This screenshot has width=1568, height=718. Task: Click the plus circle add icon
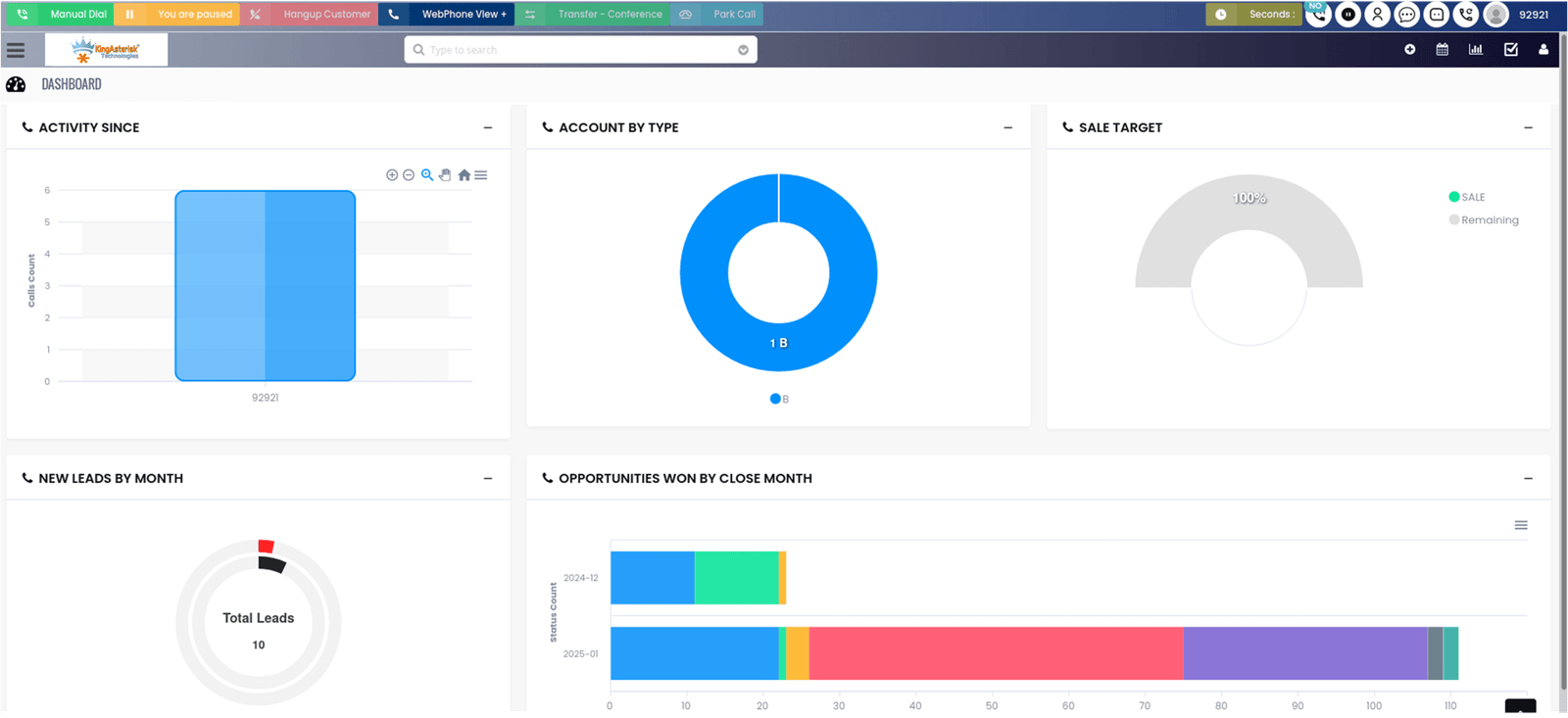[x=1409, y=49]
